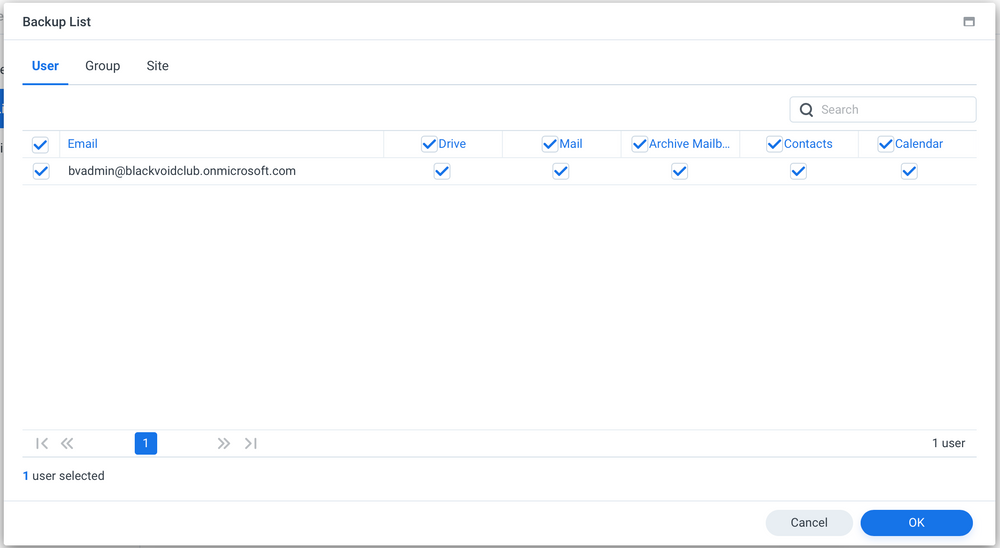Maximize the Backup List dialog window

pos(969,22)
